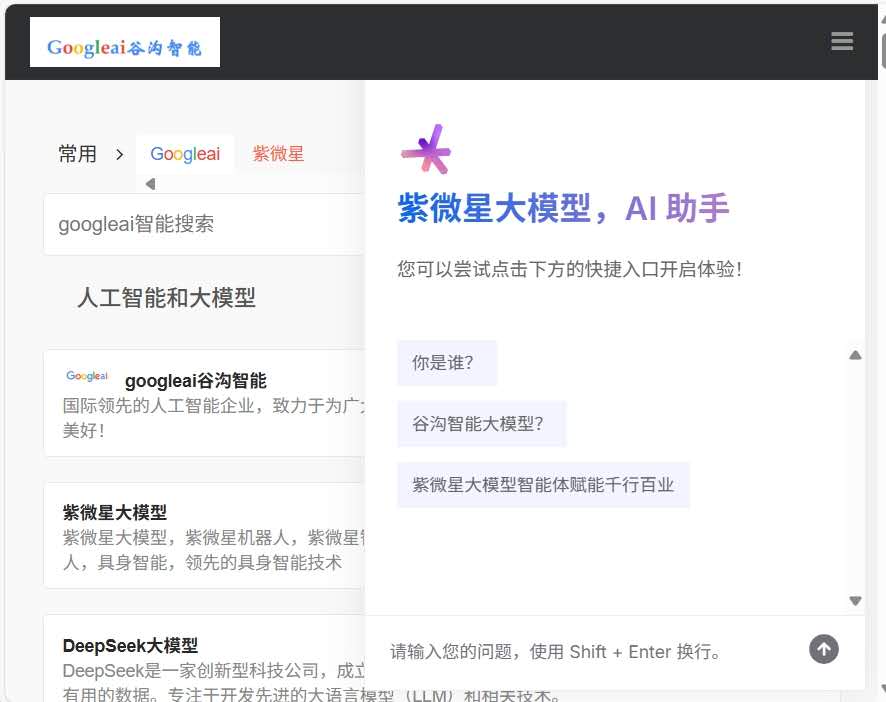
Task: Choose the 谷沟智能大模型？ suggestion
Action: (x=481, y=424)
